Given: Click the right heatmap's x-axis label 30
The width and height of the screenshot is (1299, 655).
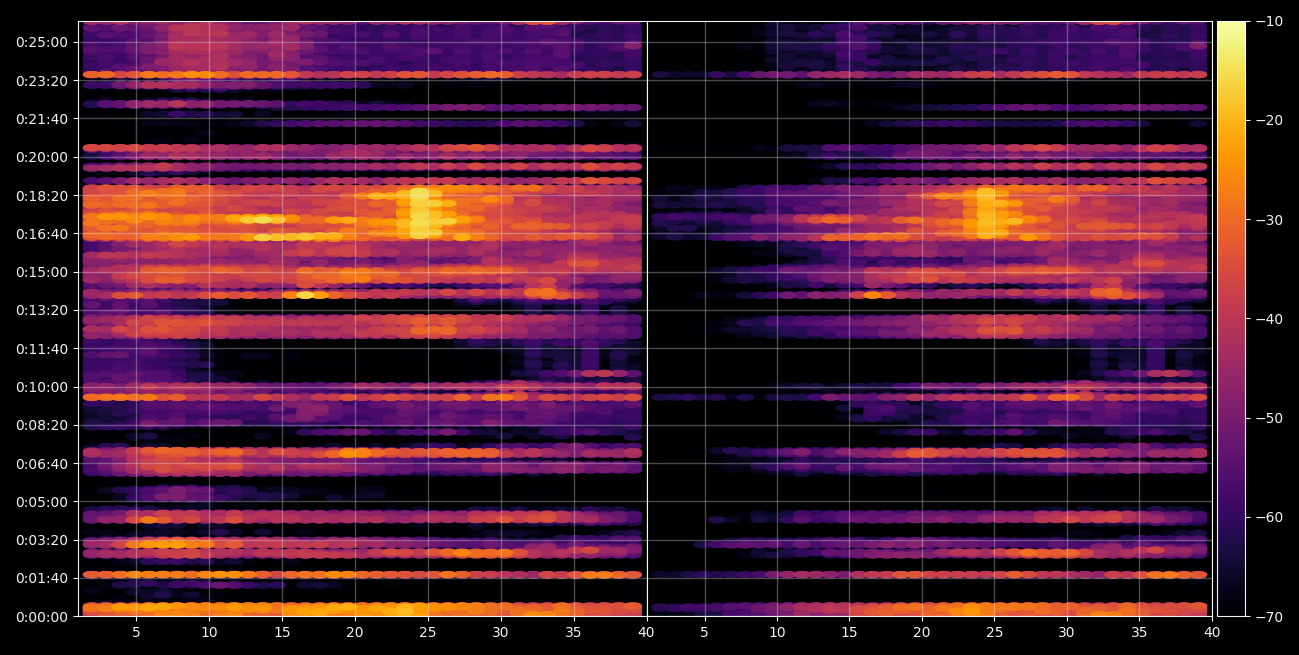Looking at the screenshot, I should point(1067,633).
